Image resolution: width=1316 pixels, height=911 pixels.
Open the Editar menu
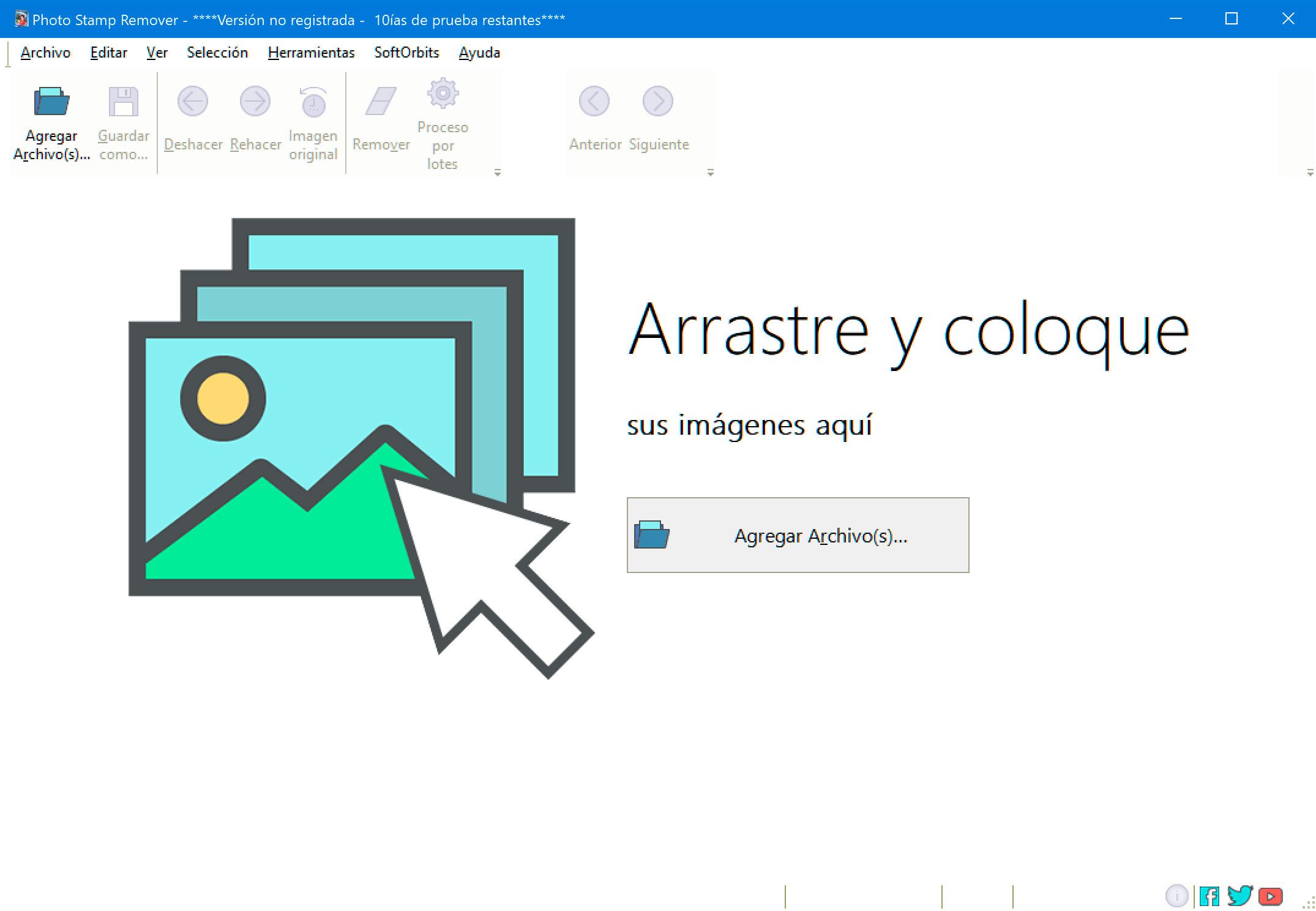click(109, 53)
